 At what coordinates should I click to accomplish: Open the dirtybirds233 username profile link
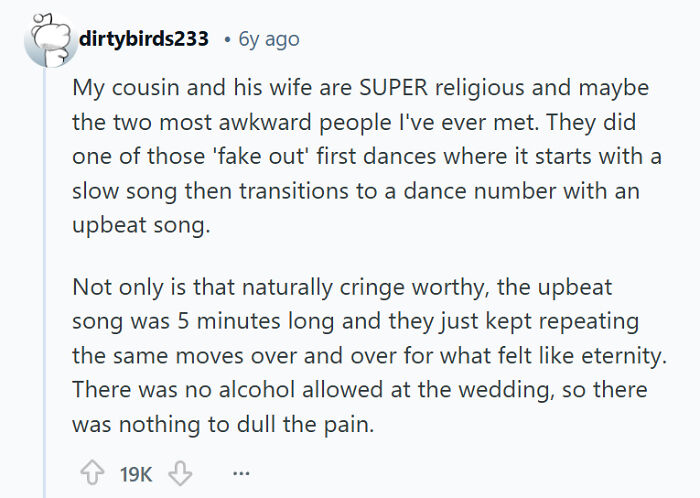[x=143, y=39]
